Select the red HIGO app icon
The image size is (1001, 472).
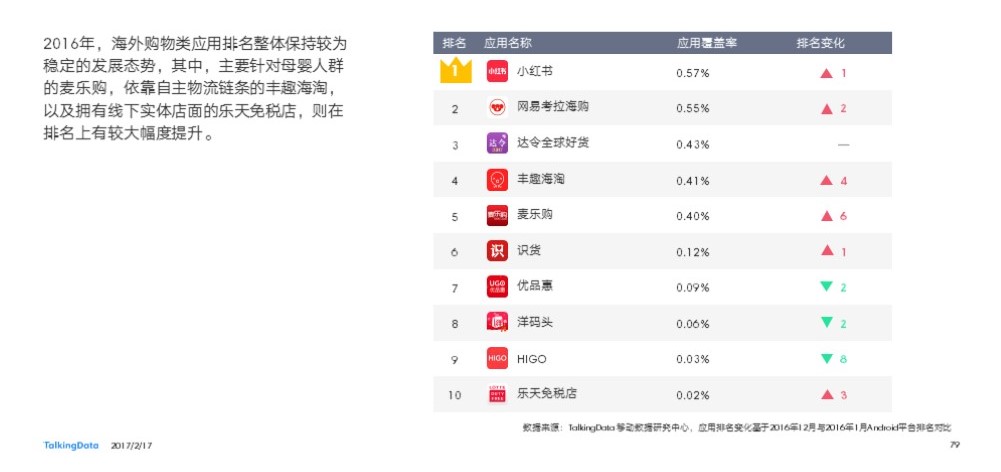point(497,358)
